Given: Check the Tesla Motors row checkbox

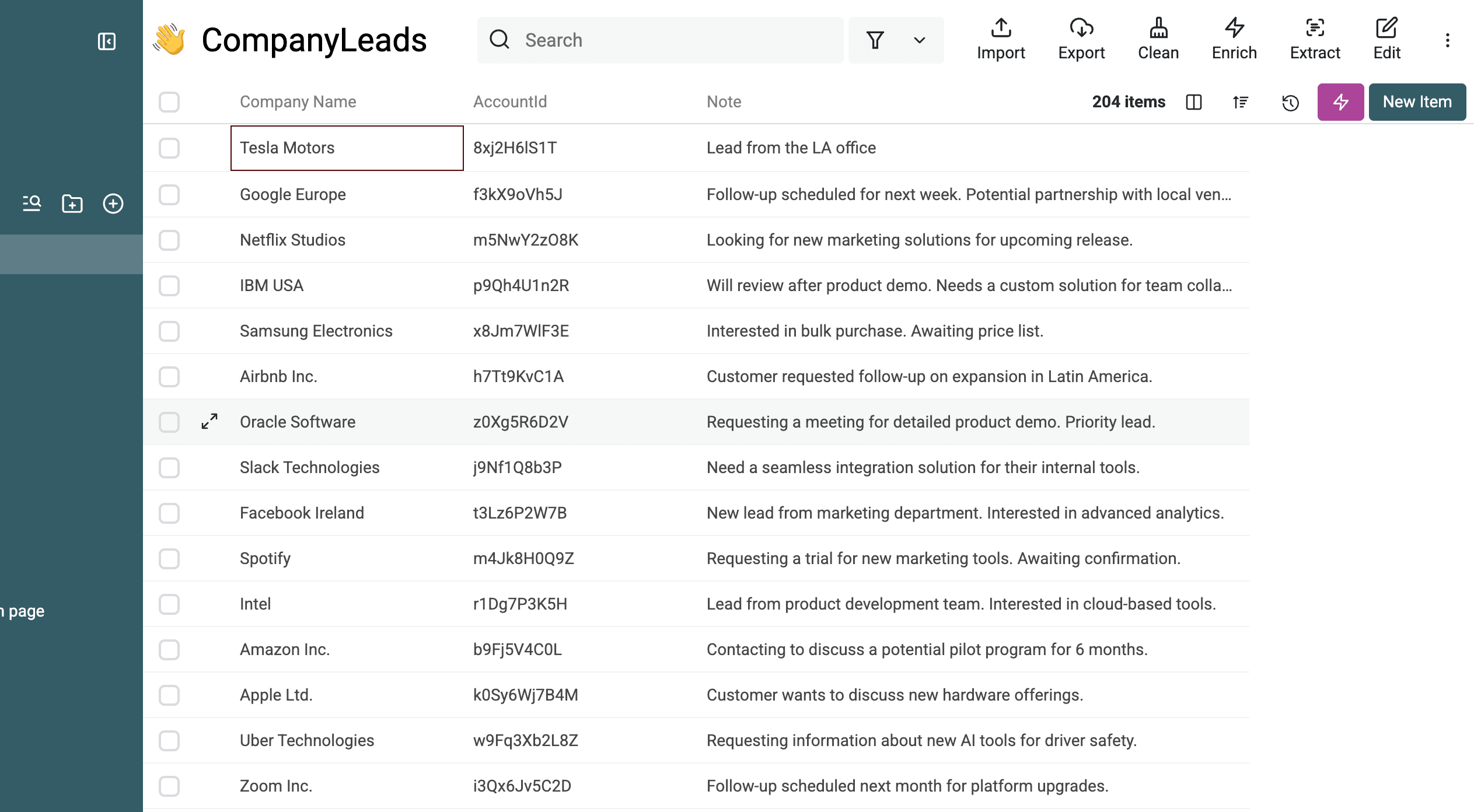Looking at the screenshot, I should 169,148.
